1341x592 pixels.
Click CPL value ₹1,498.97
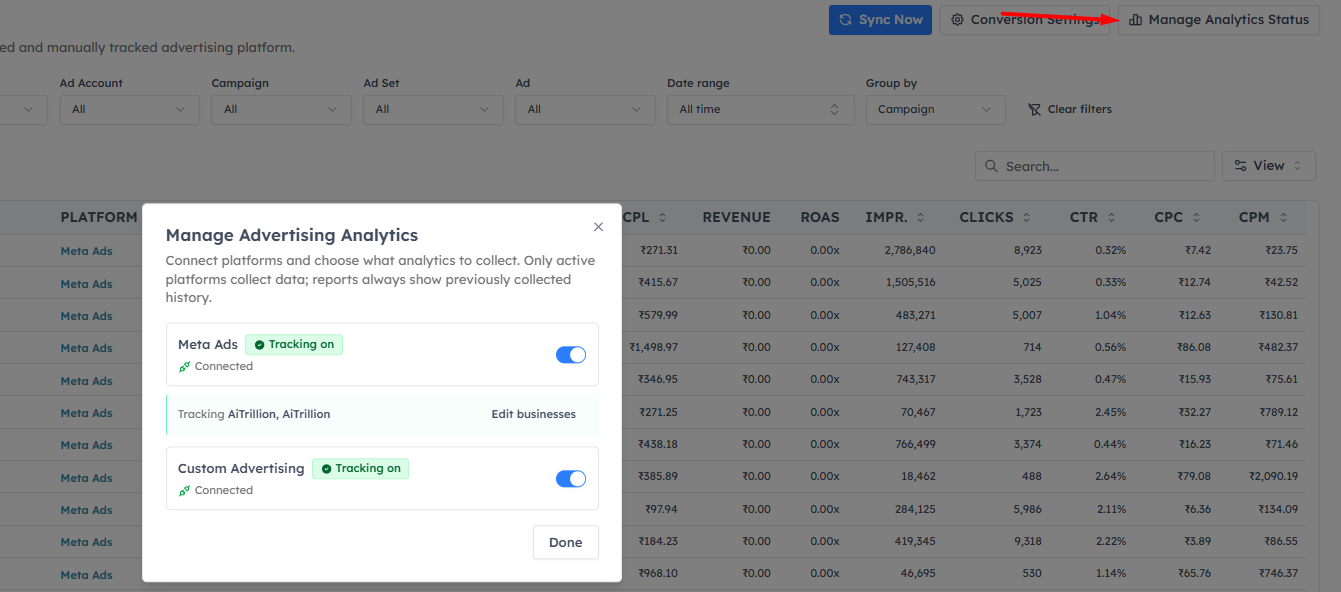click(x=654, y=347)
